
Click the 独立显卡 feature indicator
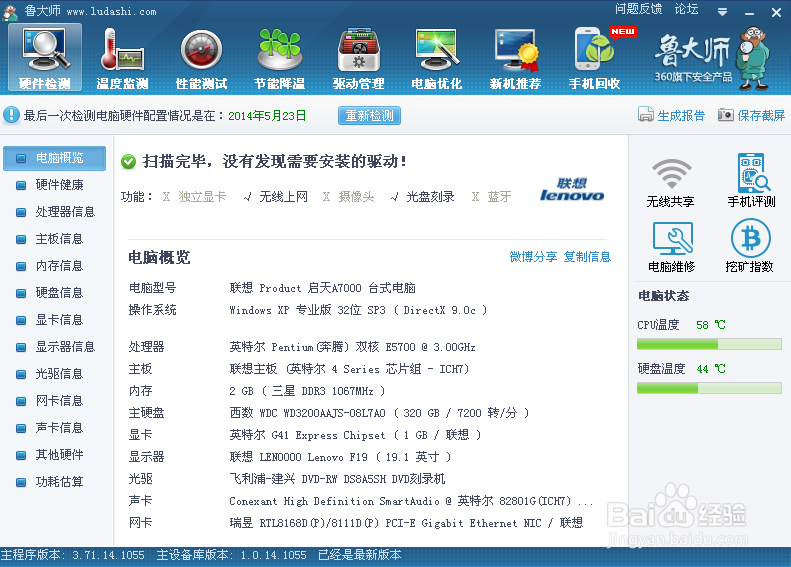tap(194, 197)
